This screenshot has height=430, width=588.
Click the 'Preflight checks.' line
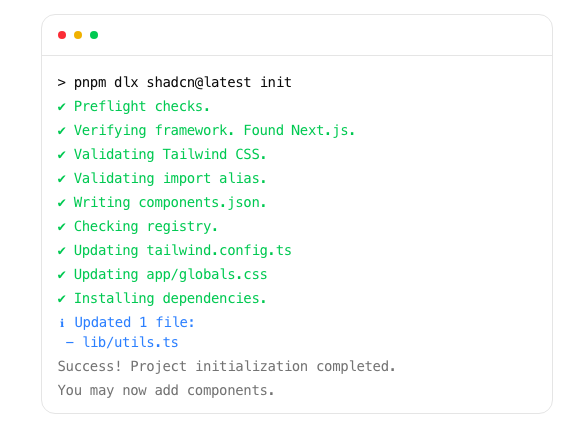point(141,106)
